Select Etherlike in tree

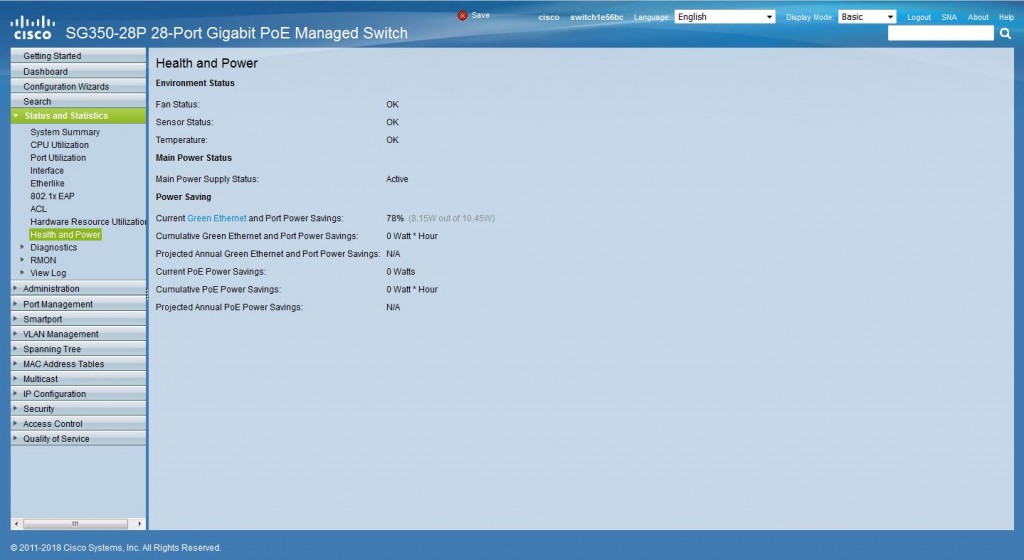(x=47, y=183)
